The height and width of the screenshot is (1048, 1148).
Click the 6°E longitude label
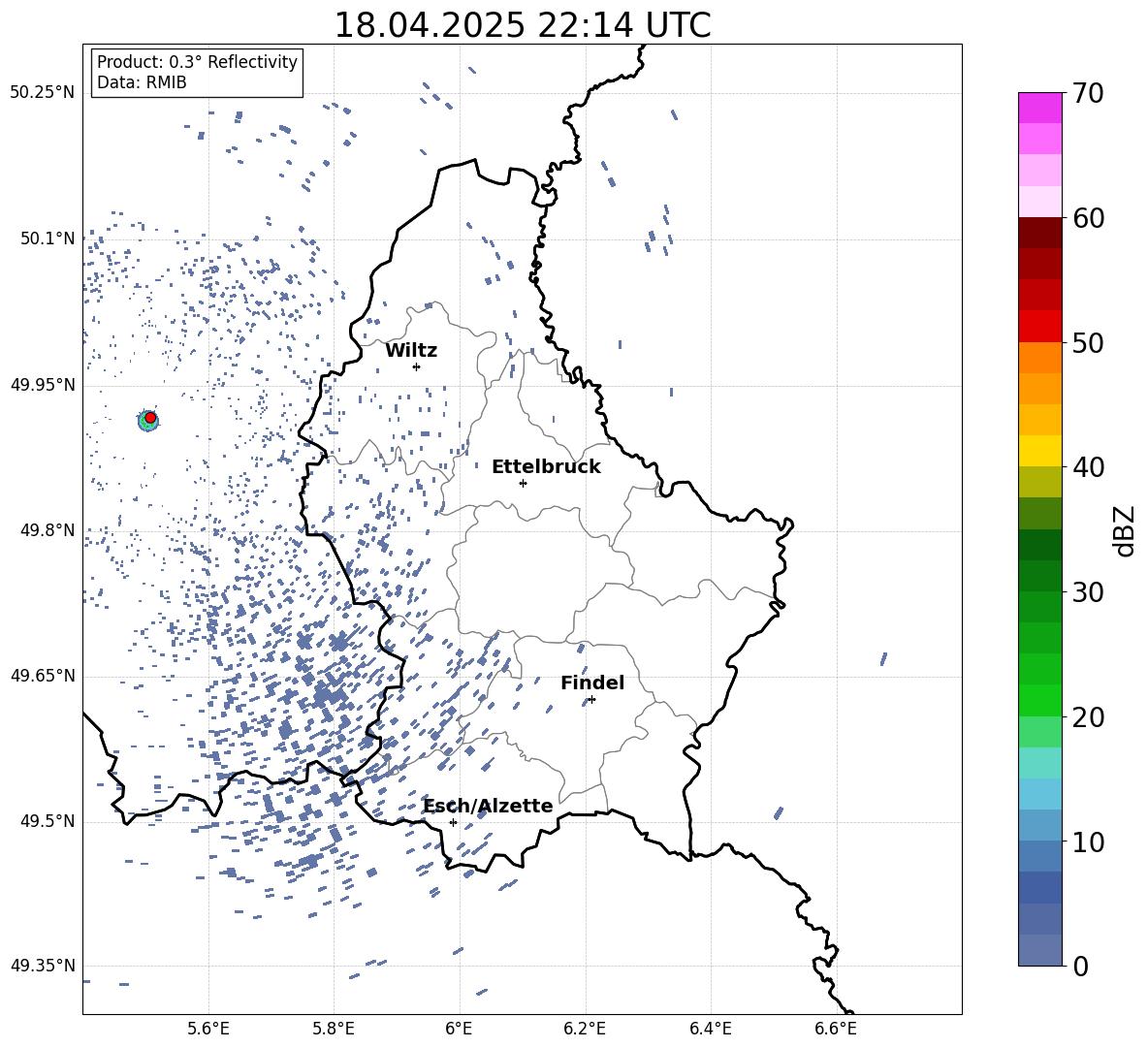459,1029
